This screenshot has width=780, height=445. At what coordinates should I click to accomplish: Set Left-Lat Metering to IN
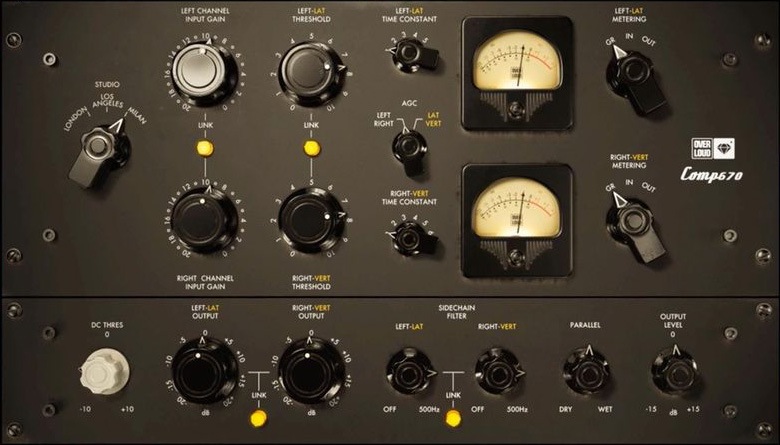629,37
